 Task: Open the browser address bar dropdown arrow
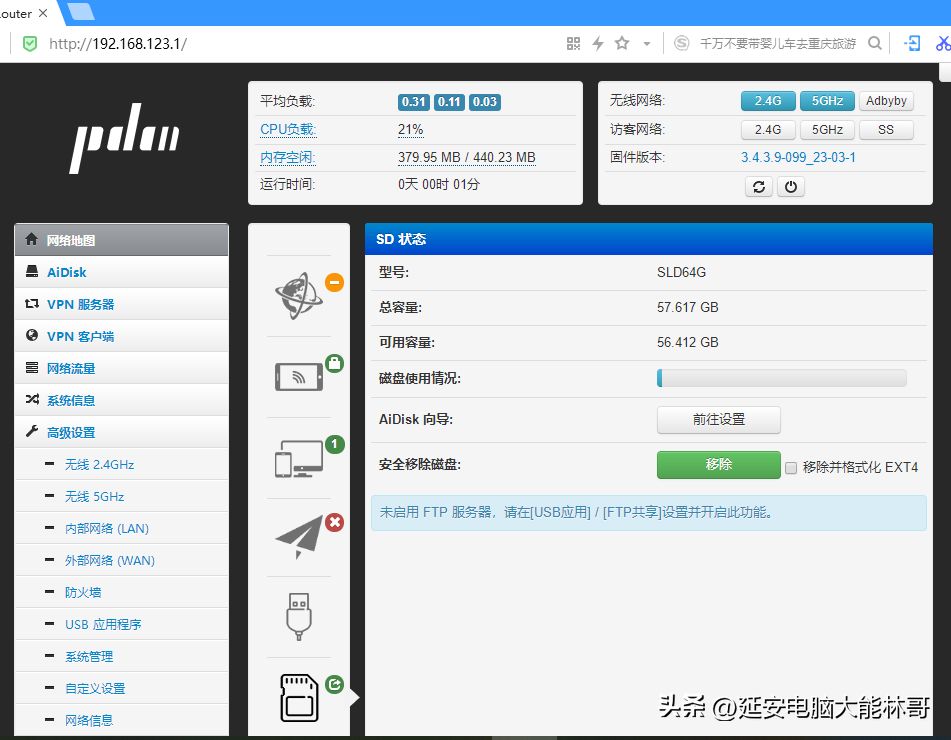tap(647, 44)
